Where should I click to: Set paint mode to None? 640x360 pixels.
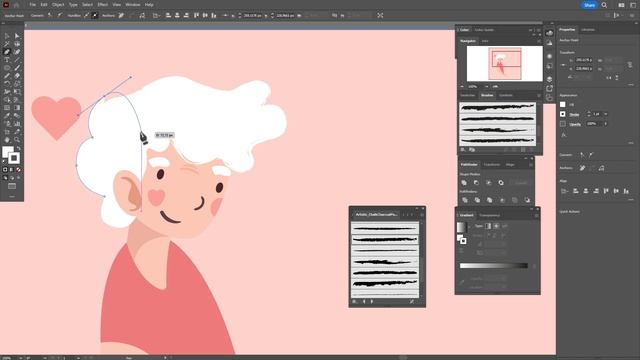pyautogui.click(x=18, y=169)
